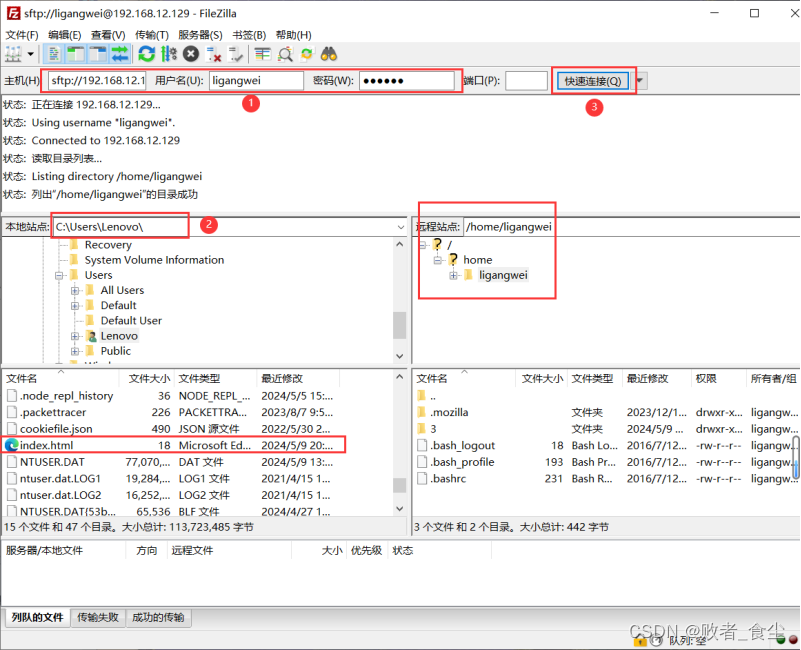
Task: Expand the Lenovo user folder
Action: tap(75, 336)
